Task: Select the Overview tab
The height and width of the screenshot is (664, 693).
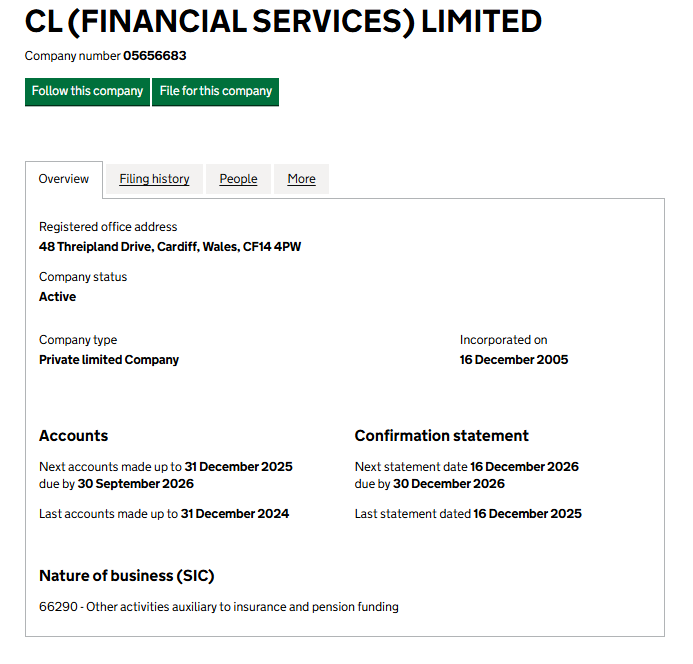Action: [64, 179]
